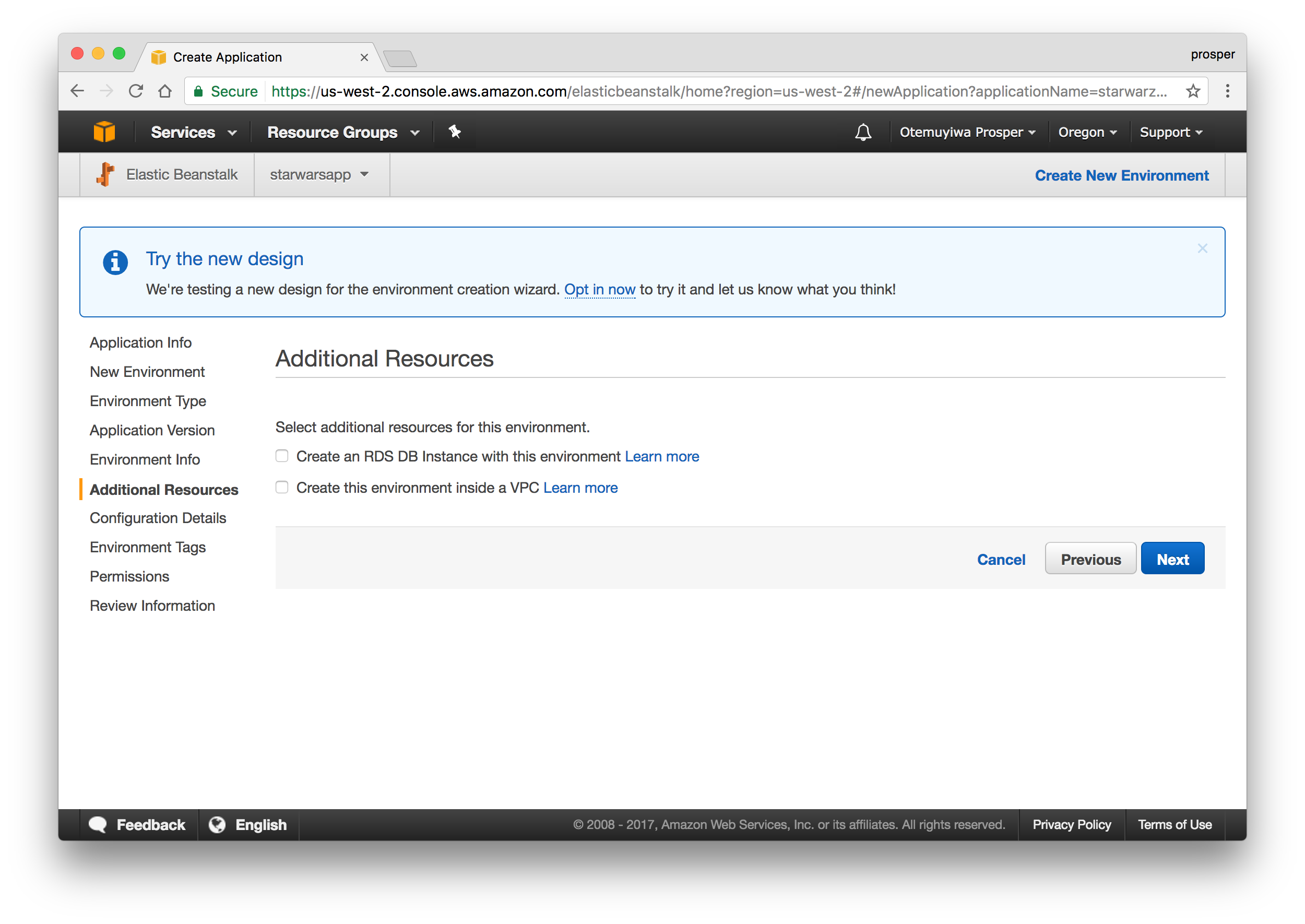Click the browser address bar URL

(x=717, y=91)
